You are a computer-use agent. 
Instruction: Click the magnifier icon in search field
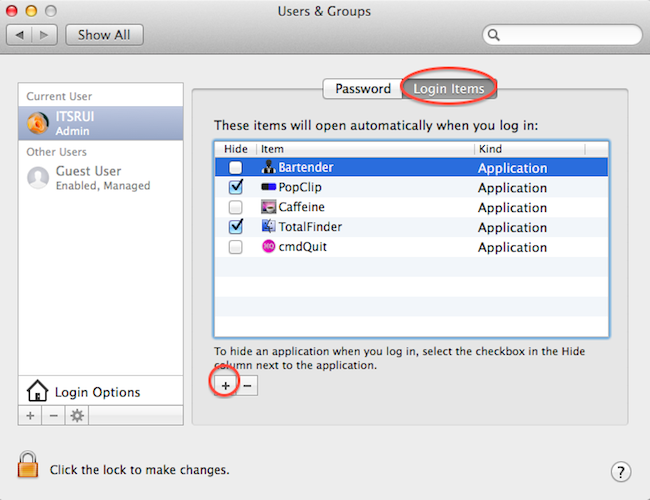493,35
